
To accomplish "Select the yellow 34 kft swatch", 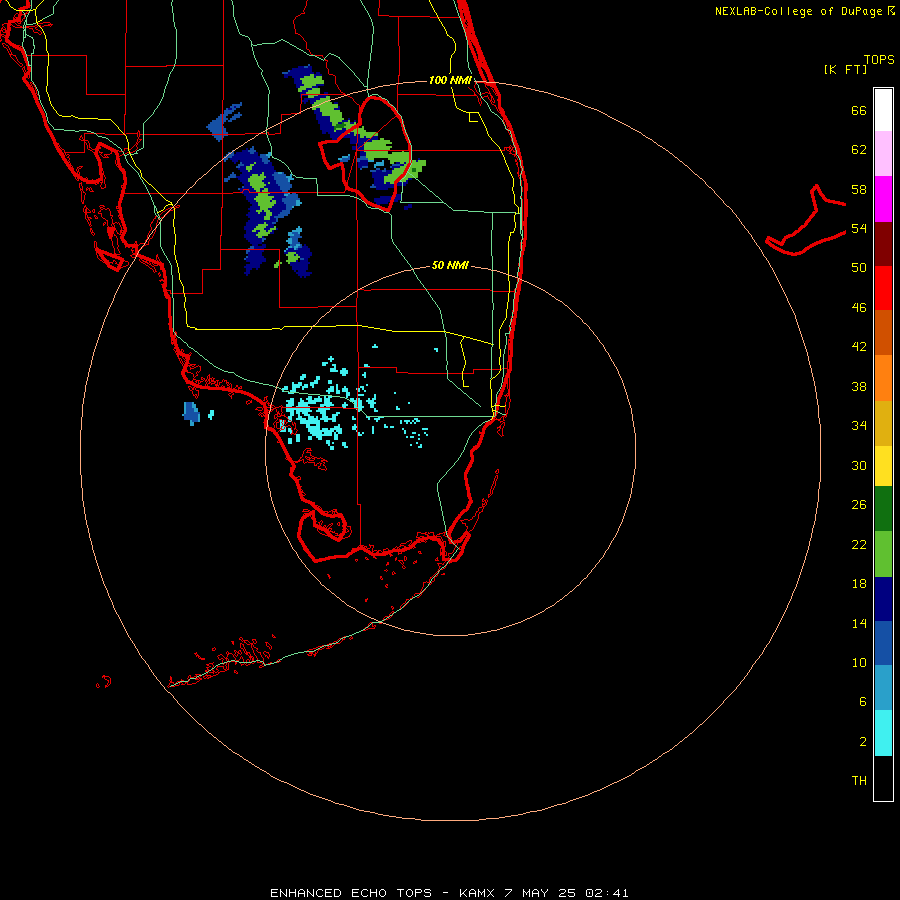I will pyautogui.click(x=883, y=466).
